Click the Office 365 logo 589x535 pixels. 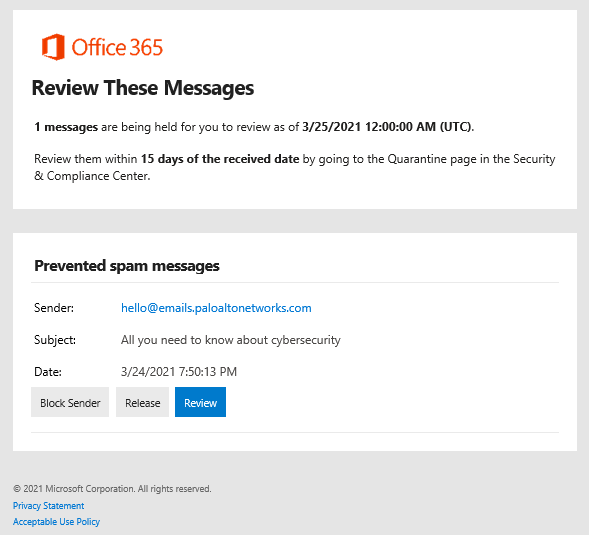click(102, 47)
